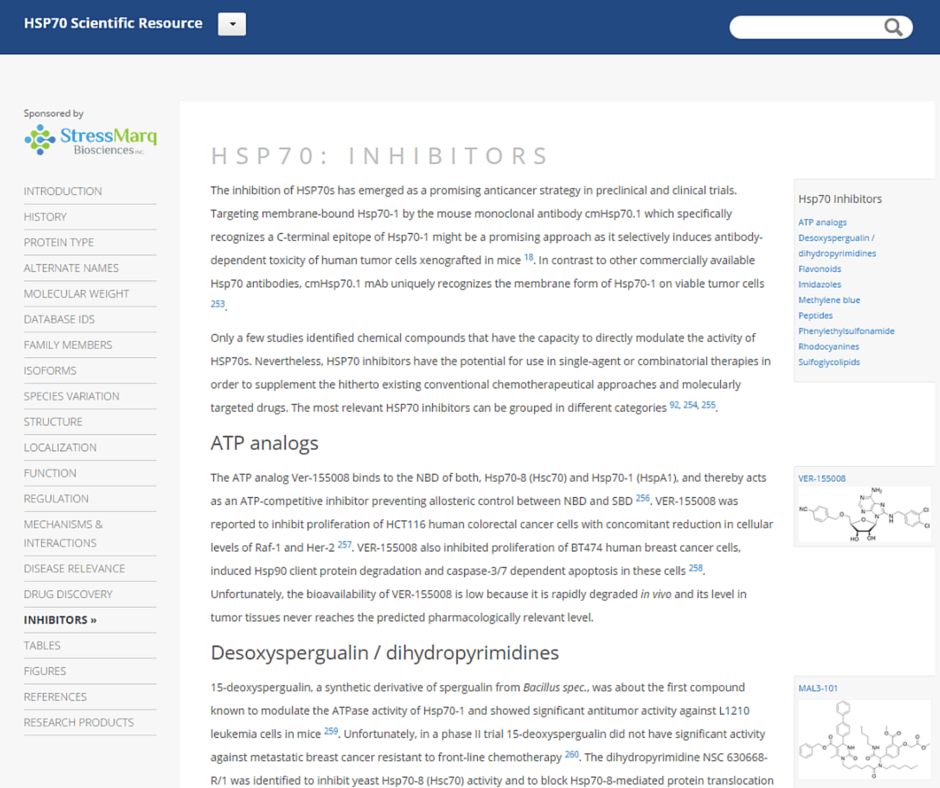Screen dimensions: 940x788
Task: Select Localization in sidebar
Action: pyautogui.click(x=60, y=447)
